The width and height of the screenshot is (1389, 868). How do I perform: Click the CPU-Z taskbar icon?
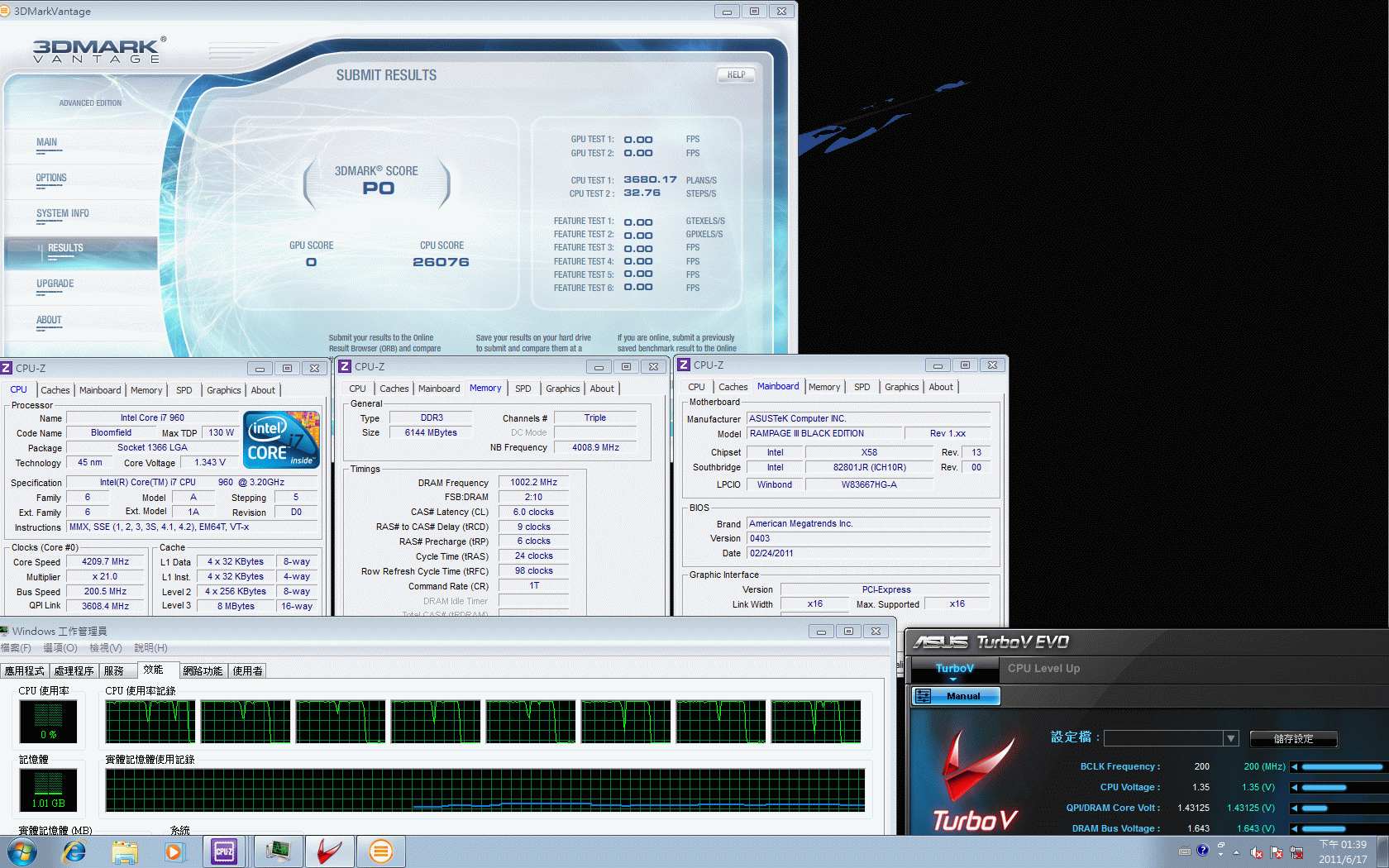coord(224,851)
